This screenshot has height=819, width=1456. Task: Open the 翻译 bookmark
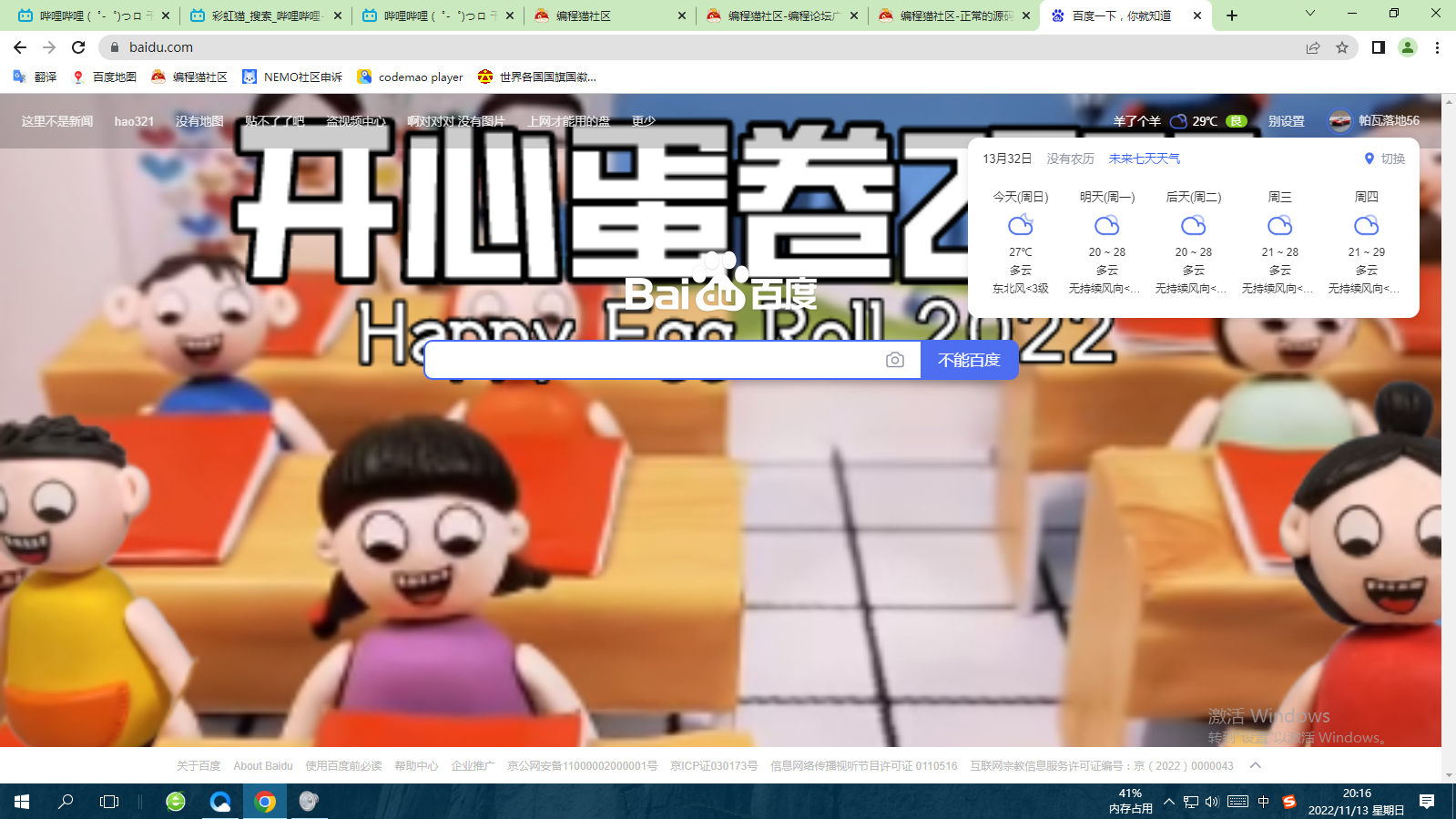(35, 77)
